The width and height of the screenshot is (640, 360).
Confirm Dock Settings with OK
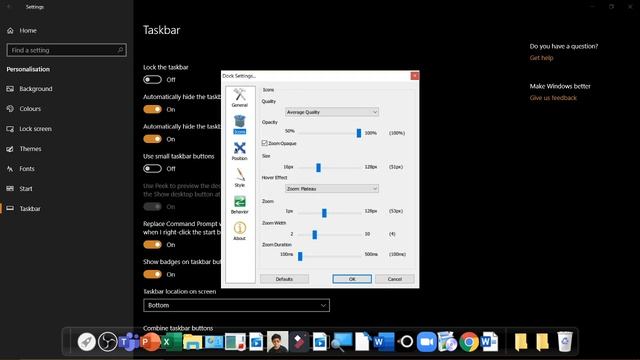click(x=352, y=279)
